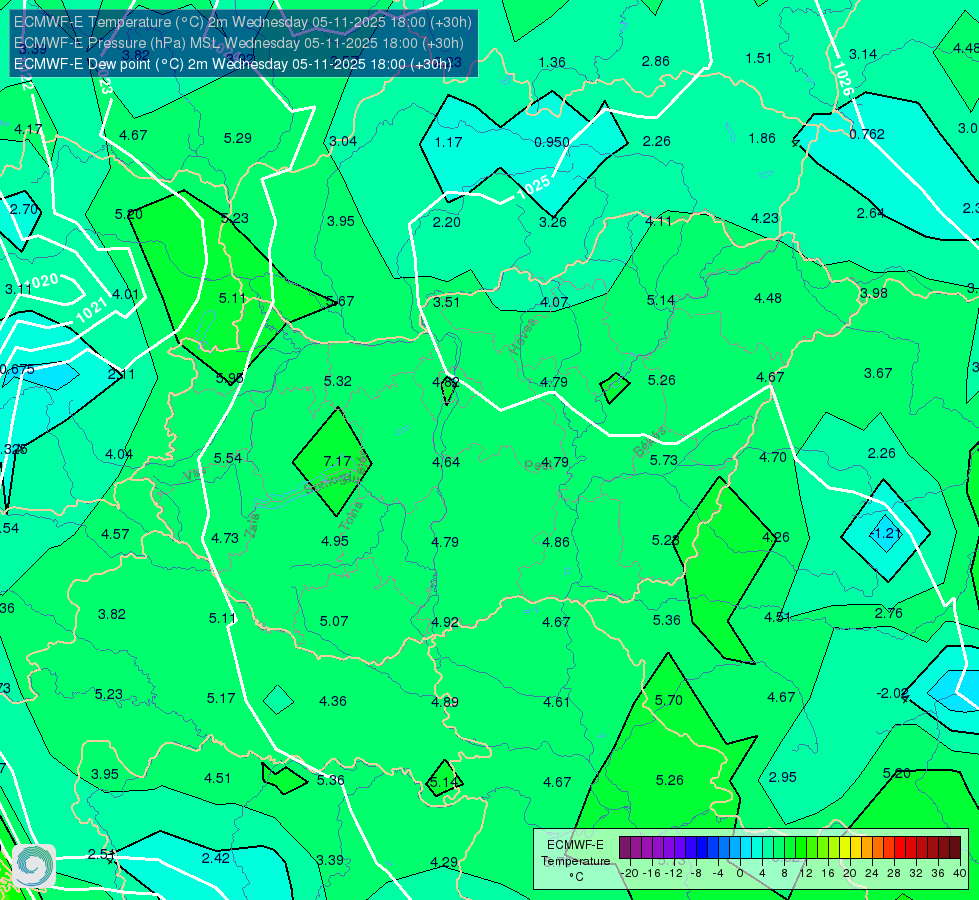
Task: Click the Békés region label
Action: pos(649,442)
